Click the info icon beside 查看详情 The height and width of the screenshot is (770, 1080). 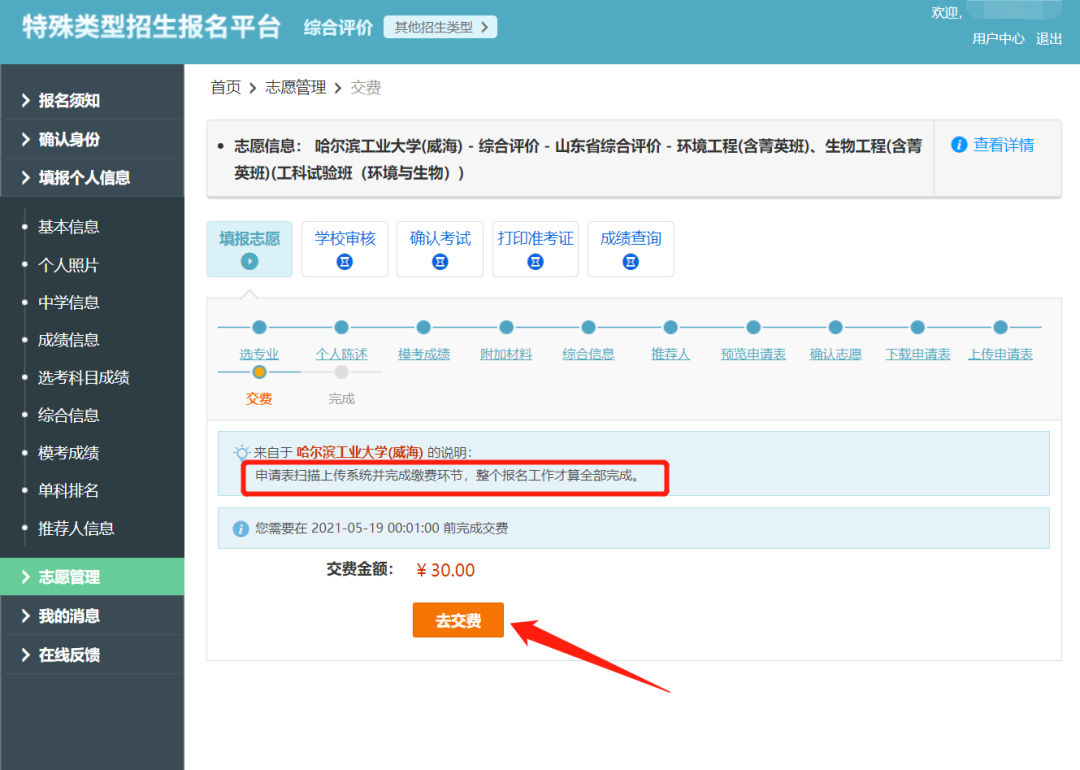click(x=959, y=145)
